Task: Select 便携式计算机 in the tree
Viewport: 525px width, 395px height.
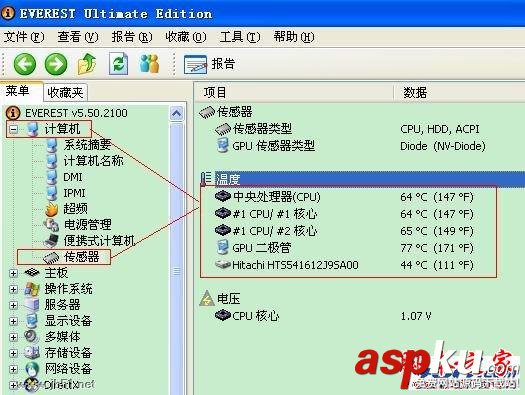Action: pyautogui.click(x=99, y=241)
